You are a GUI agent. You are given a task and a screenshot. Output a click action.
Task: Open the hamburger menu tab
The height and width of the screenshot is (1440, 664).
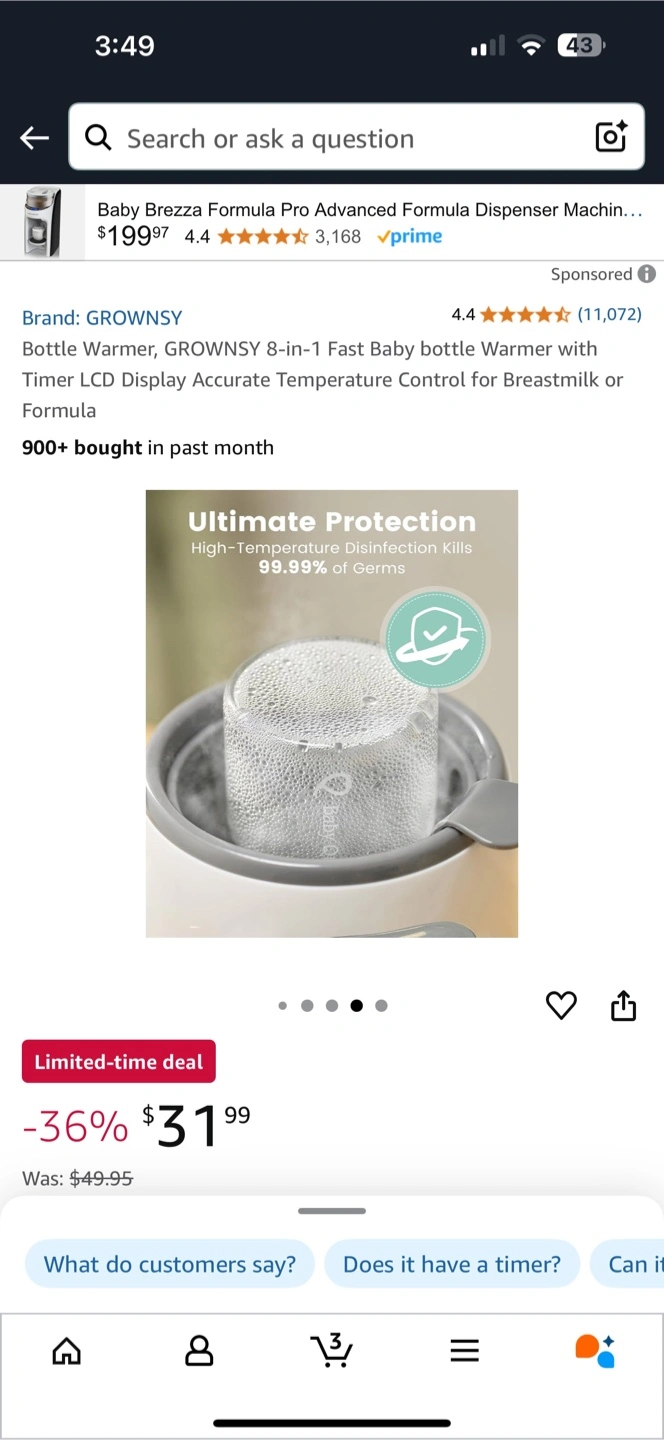coord(464,1351)
